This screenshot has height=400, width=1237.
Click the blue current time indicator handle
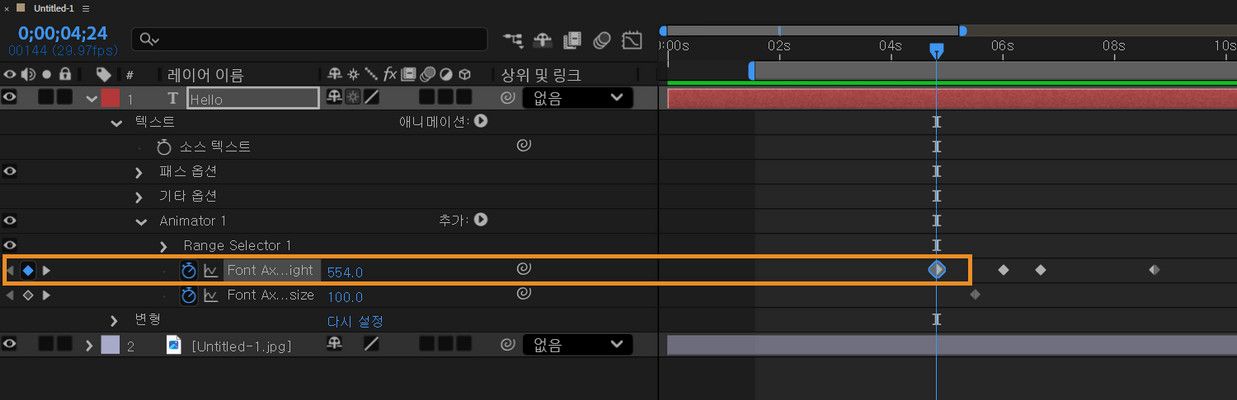coord(936,50)
